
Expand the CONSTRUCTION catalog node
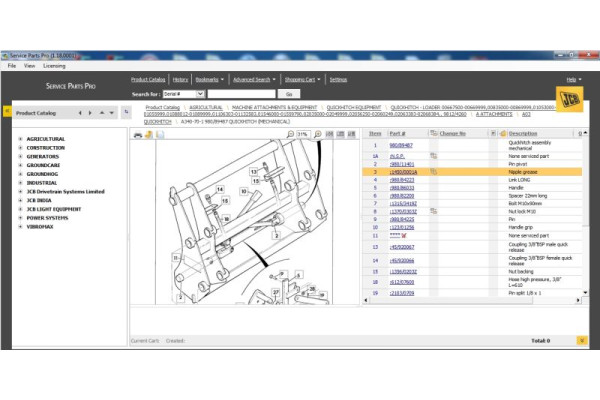click(x=20, y=148)
